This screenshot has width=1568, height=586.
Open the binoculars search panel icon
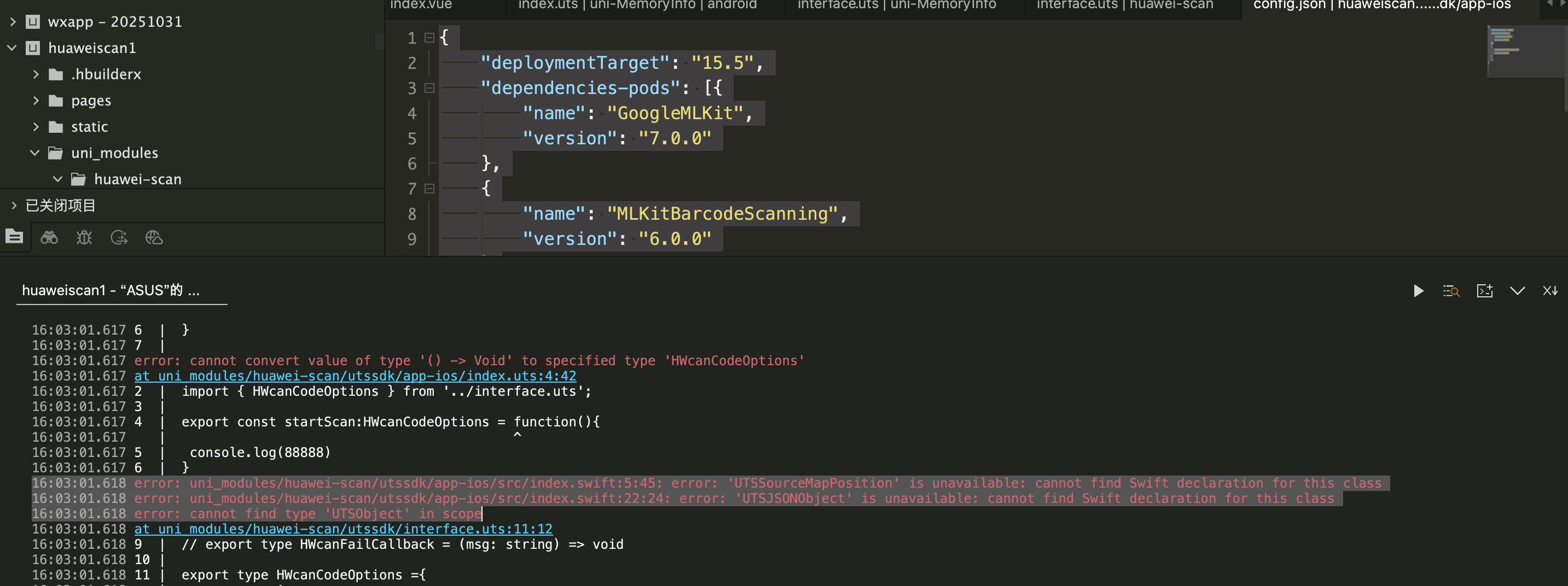coord(49,238)
